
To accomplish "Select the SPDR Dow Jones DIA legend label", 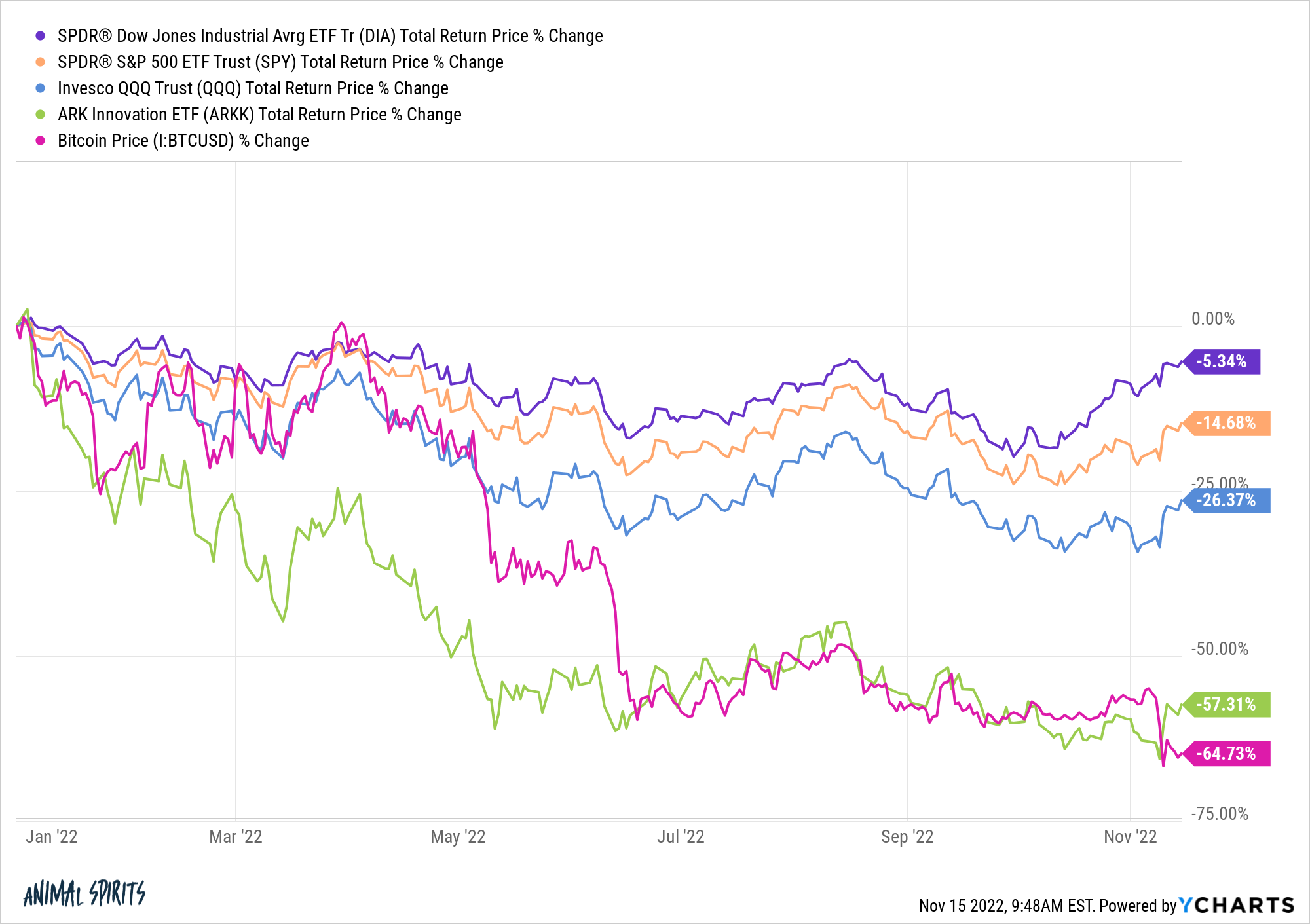I will click(x=330, y=36).
